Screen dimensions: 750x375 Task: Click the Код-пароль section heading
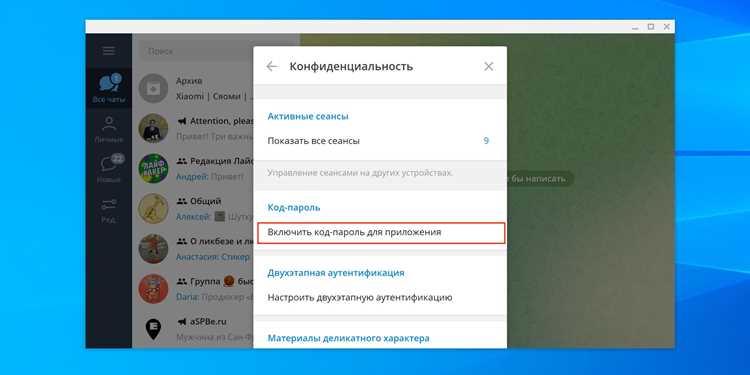[x=294, y=208]
